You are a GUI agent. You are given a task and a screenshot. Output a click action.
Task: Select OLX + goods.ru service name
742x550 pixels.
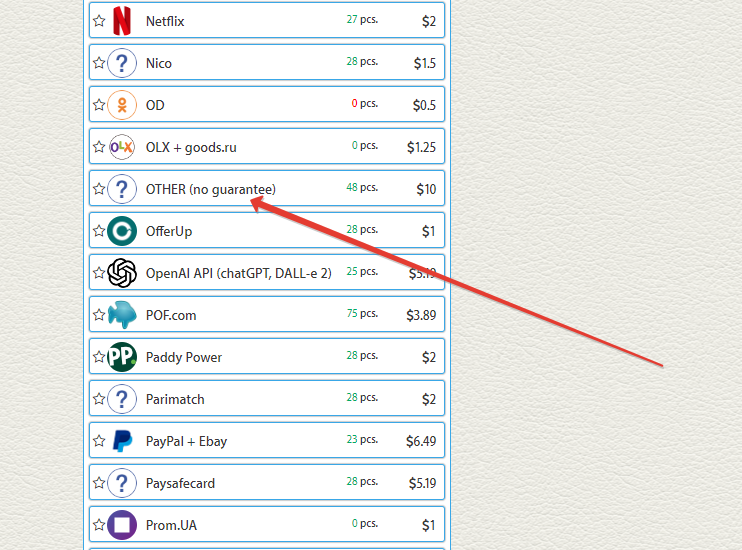(x=191, y=148)
